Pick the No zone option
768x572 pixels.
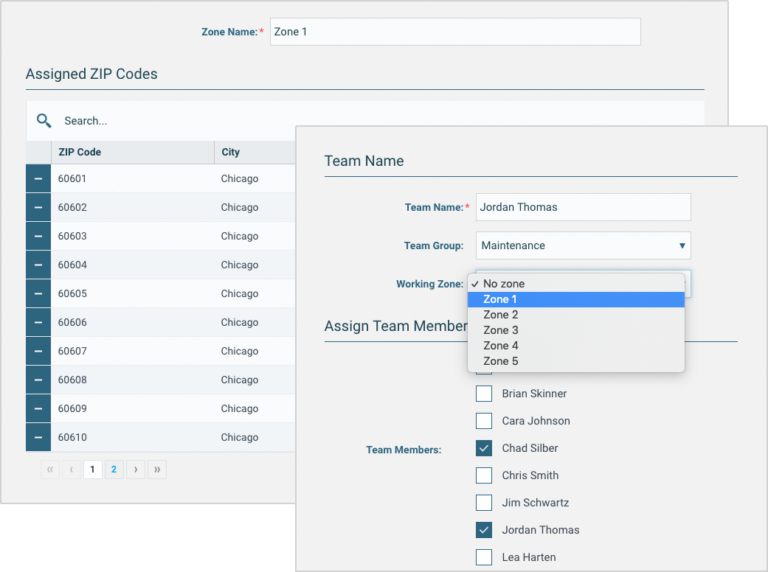pyautogui.click(x=576, y=284)
